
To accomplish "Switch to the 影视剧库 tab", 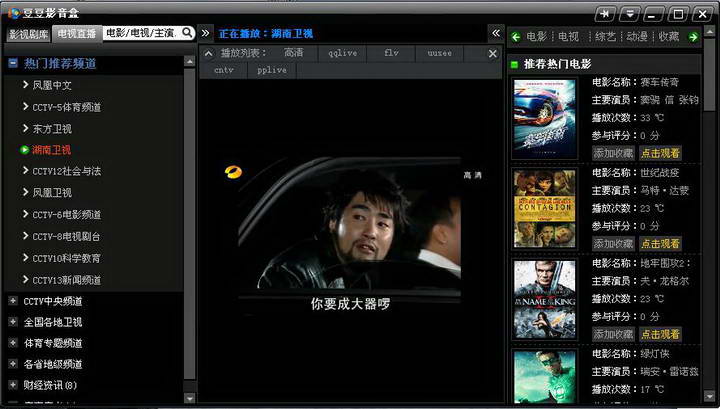I will 29,33.
